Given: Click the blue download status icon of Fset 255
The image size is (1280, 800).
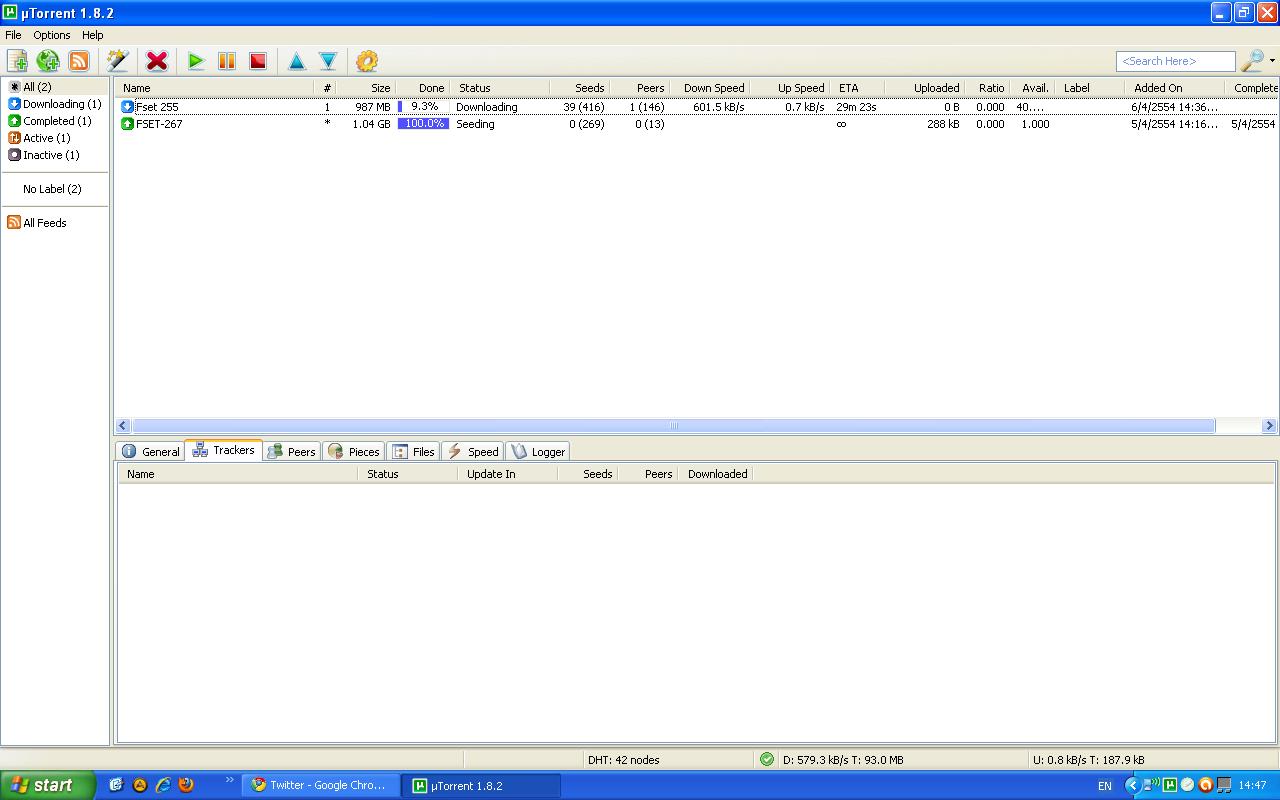Looking at the screenshot, I should (127, 107).
